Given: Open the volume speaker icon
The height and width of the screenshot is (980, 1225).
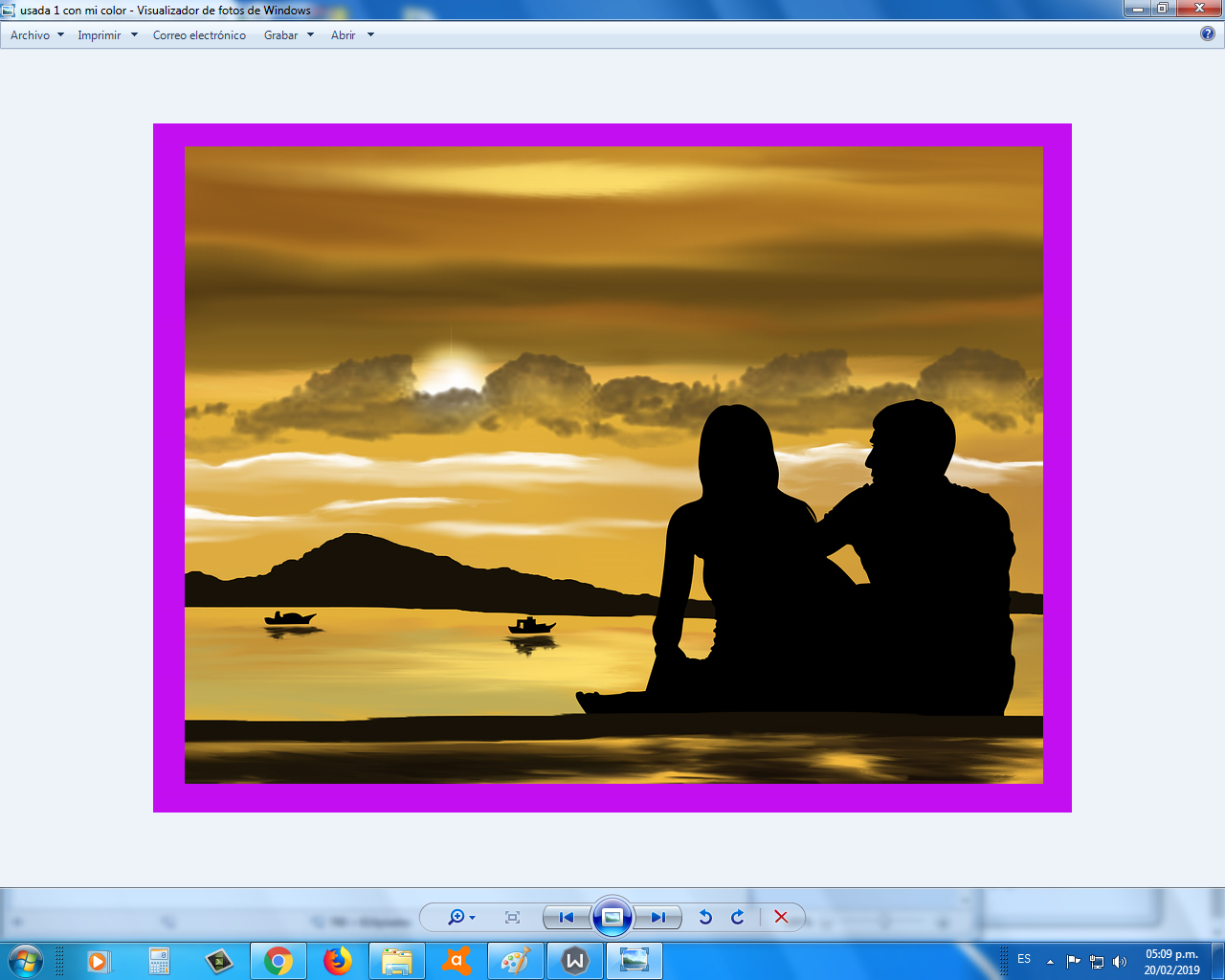Looking at the screenshot, I should [1120, 961].
